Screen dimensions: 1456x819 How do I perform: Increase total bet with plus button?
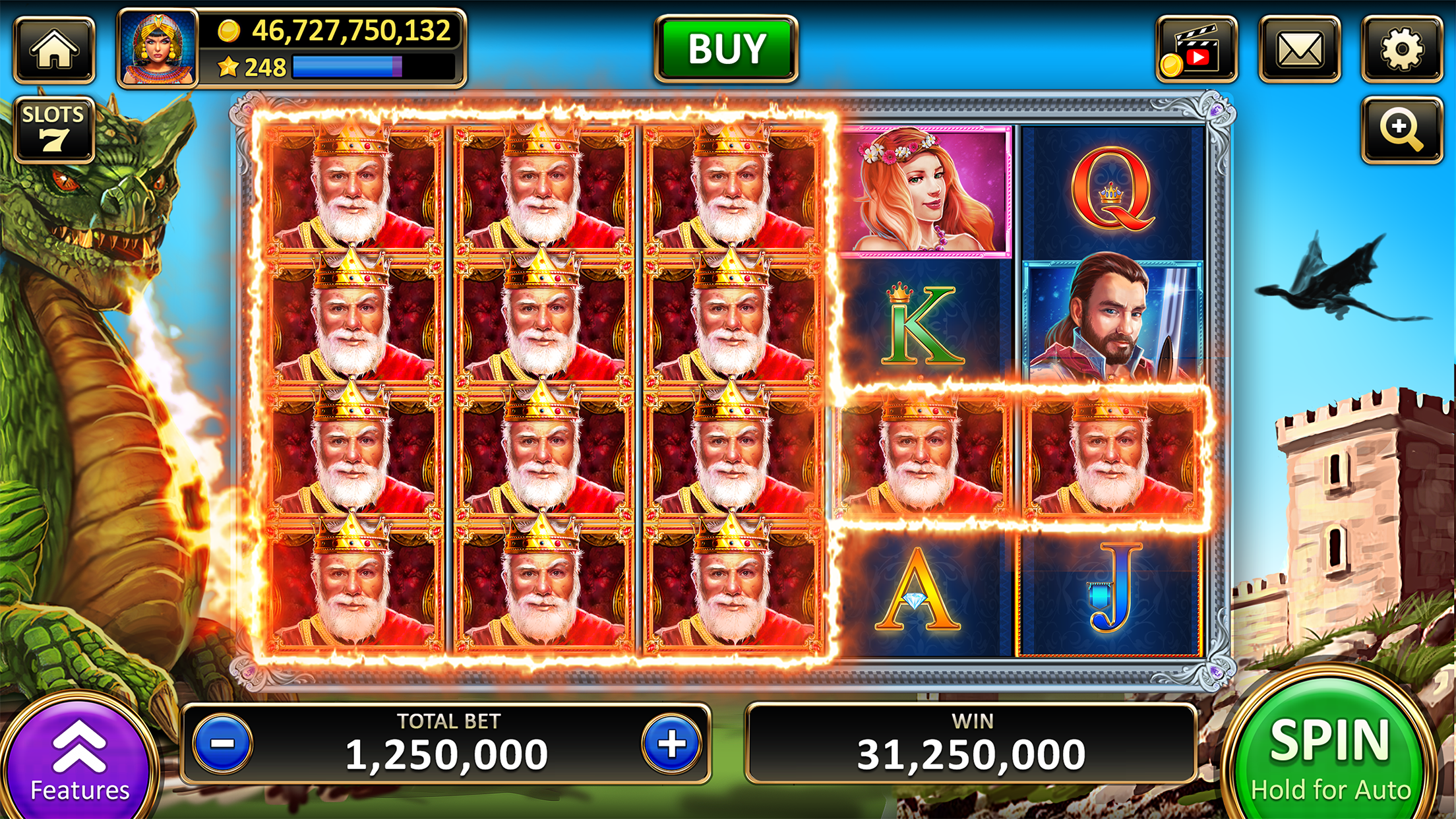(671, 744)
